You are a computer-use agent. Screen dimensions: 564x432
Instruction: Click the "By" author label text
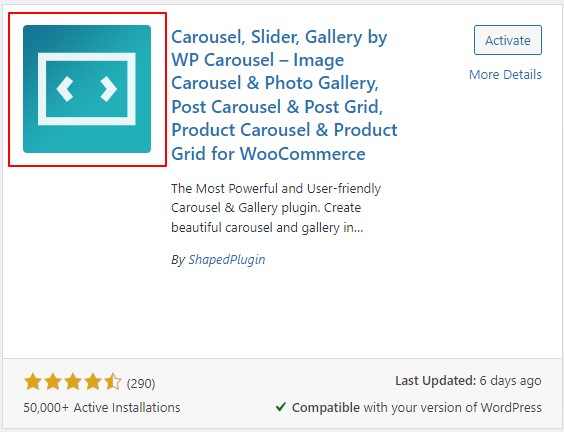point(178,260)
